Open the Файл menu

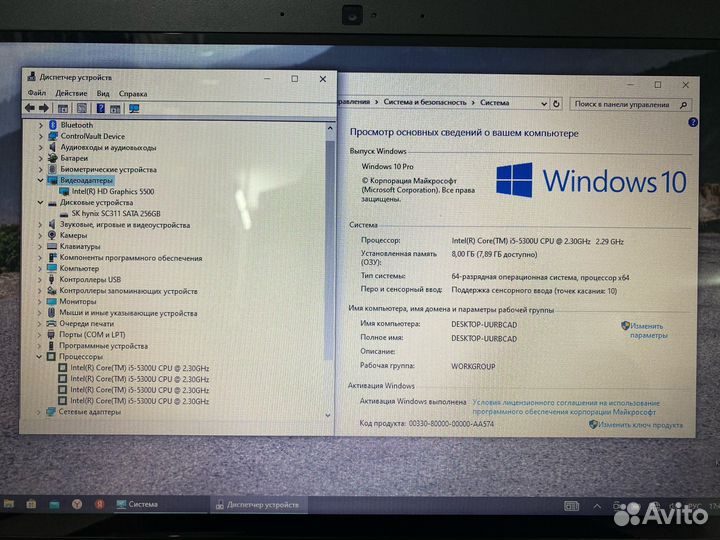point(37,93)
